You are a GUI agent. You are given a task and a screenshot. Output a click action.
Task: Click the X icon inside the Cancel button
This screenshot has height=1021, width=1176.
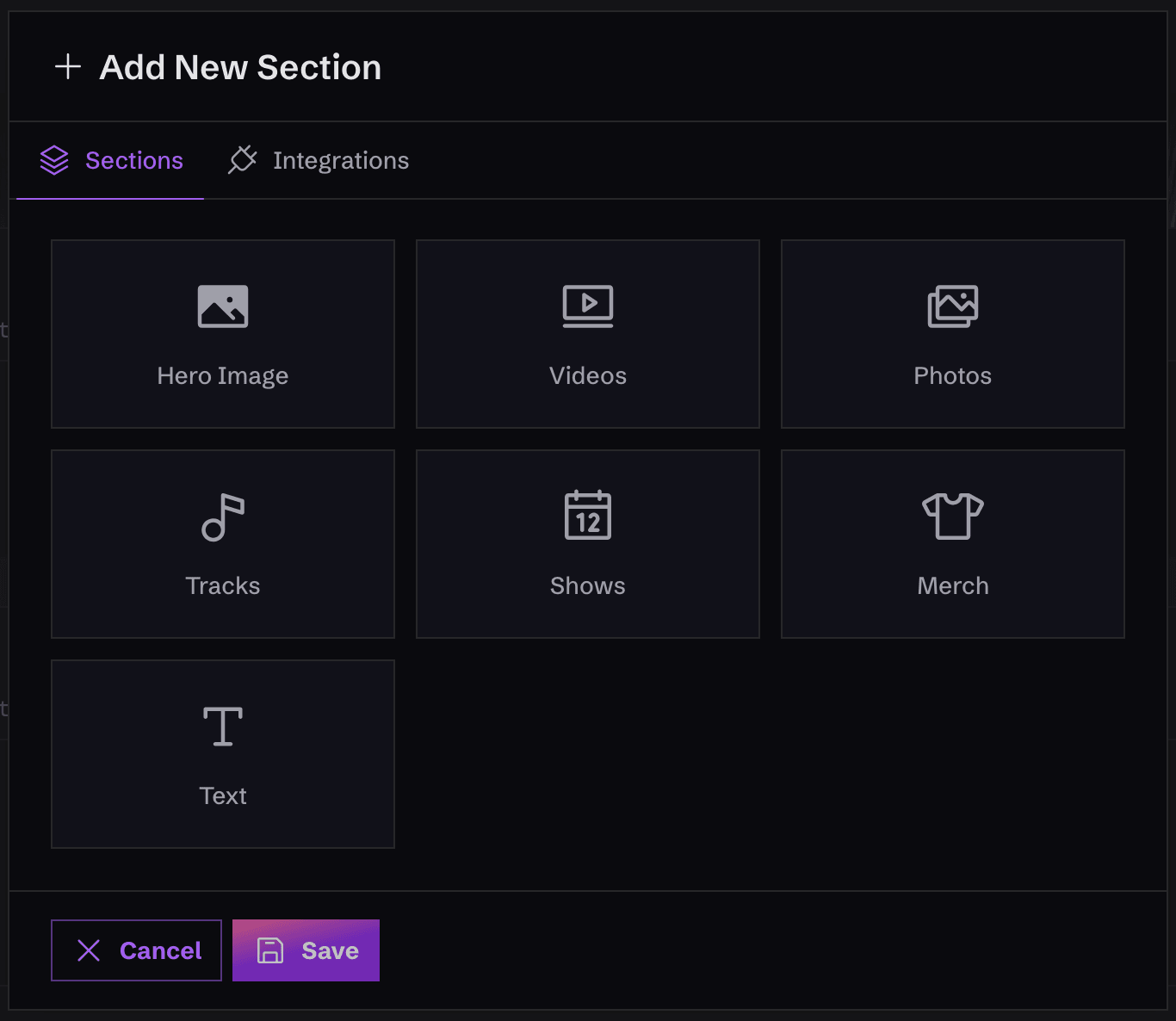coord(89,950)
